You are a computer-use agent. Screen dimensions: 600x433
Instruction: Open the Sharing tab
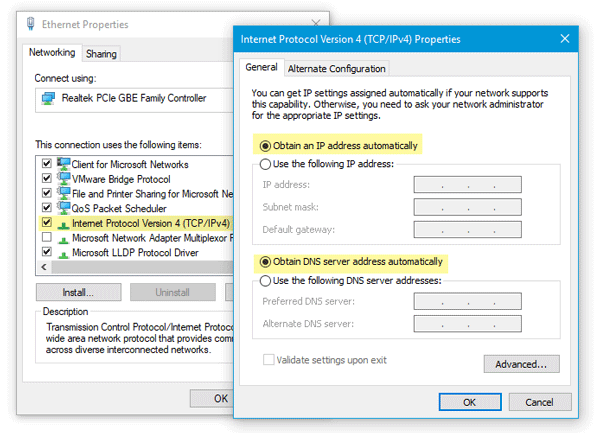tap(100, 54)
